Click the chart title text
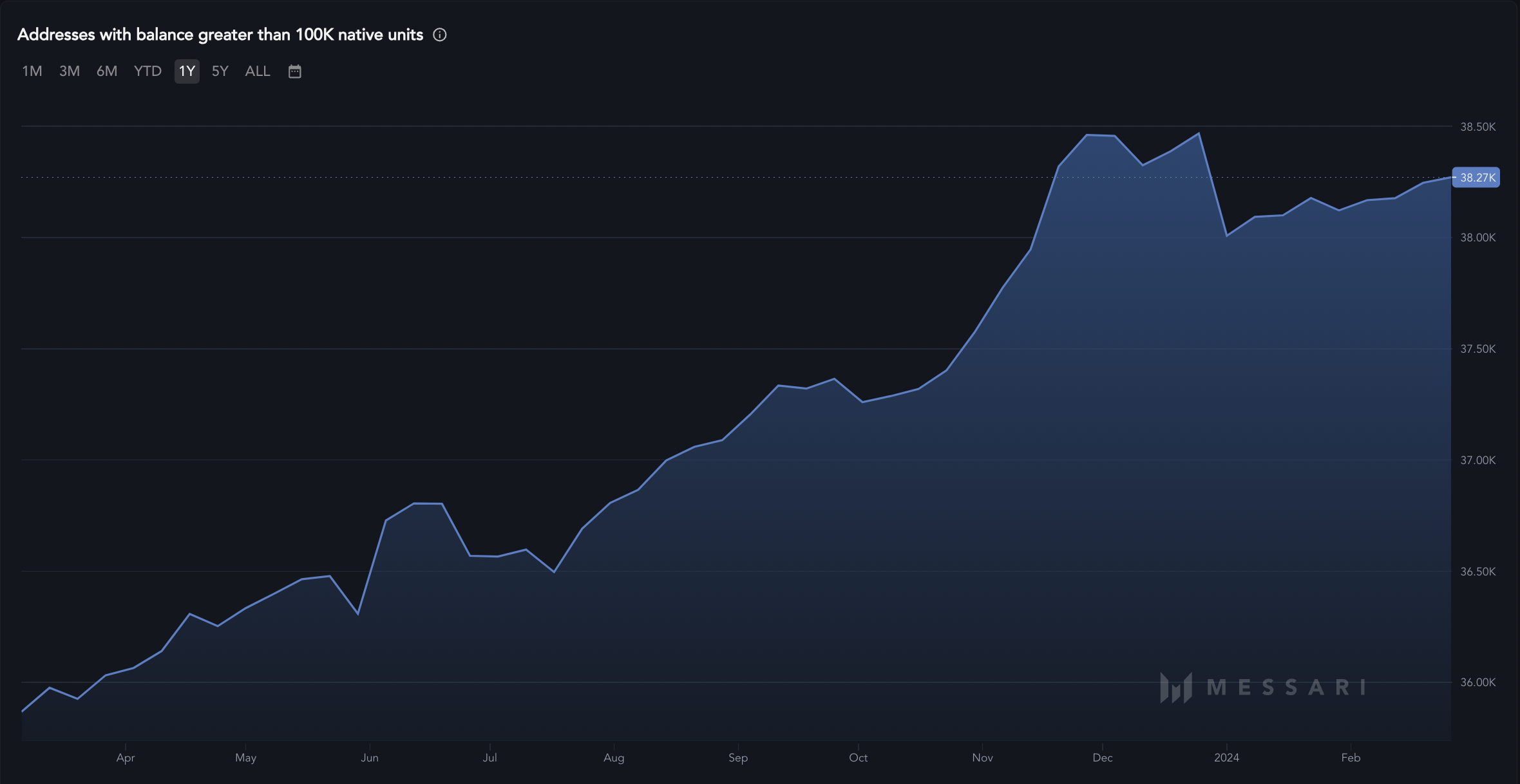 click(220, 35)
